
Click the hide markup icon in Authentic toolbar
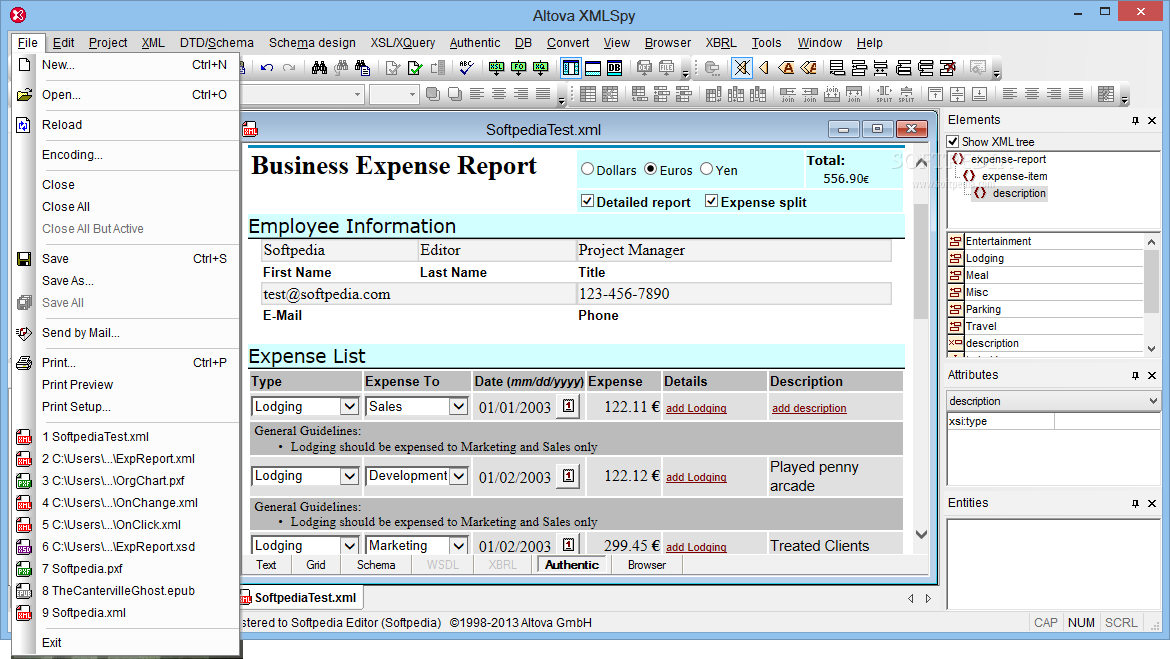tap(742, 68)
